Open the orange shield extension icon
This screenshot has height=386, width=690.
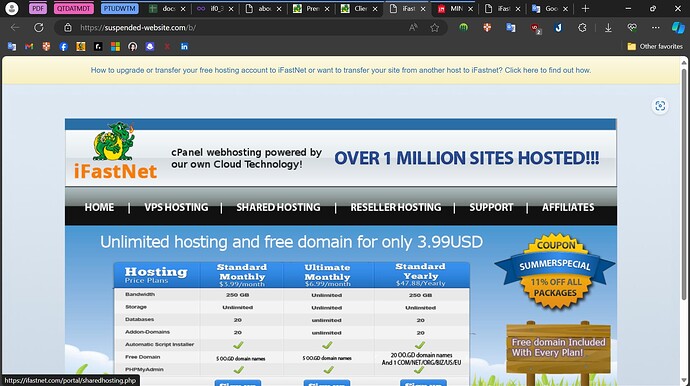pyautogui.click(x=487, y=27)
